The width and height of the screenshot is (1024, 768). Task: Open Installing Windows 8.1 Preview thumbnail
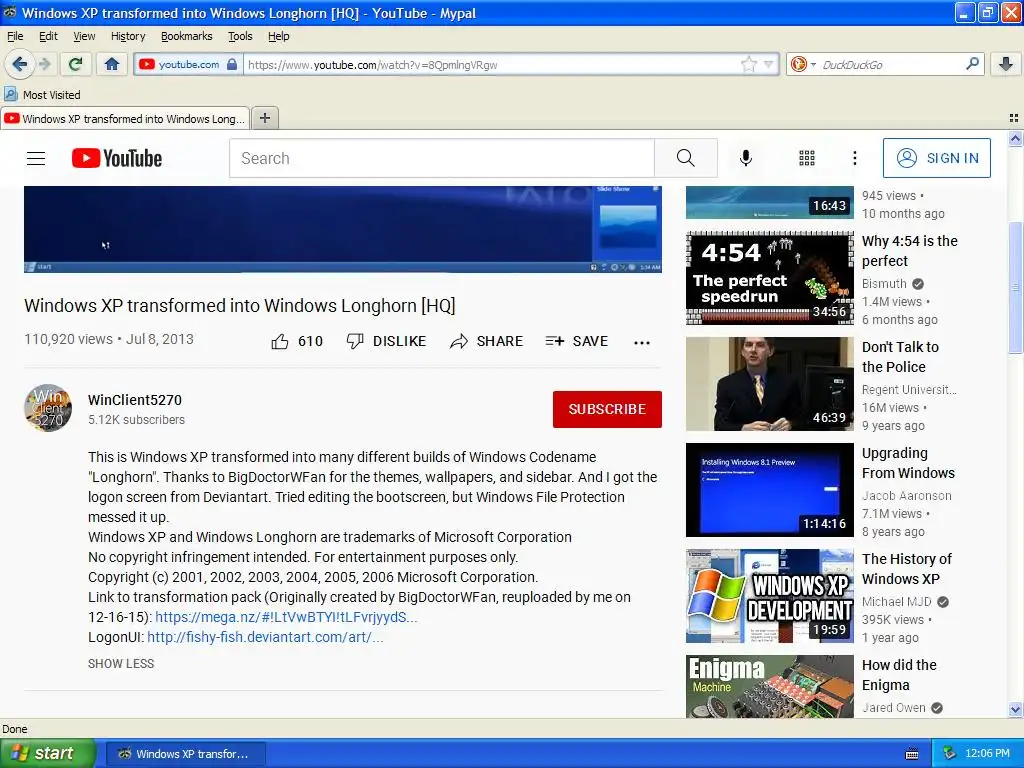click(x=770, y=490)
